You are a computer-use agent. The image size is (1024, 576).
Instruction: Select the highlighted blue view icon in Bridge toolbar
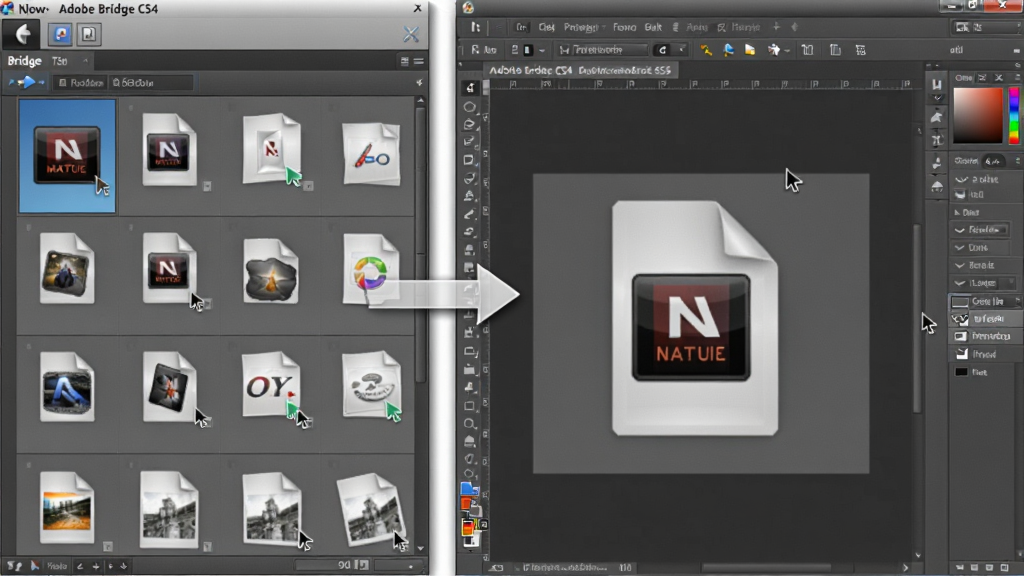(61, 34)
